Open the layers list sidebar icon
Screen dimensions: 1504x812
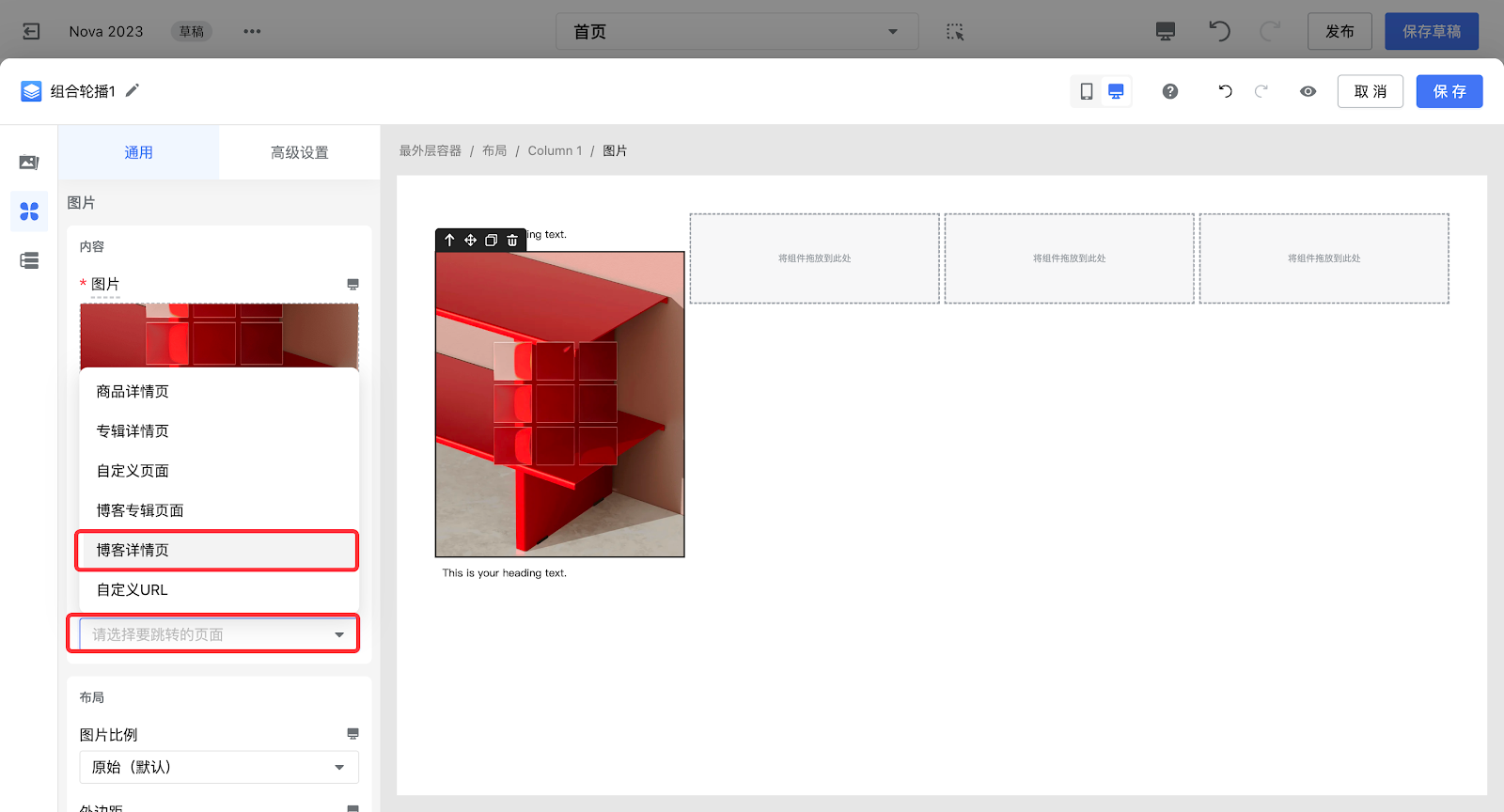[x=29, y=260]
